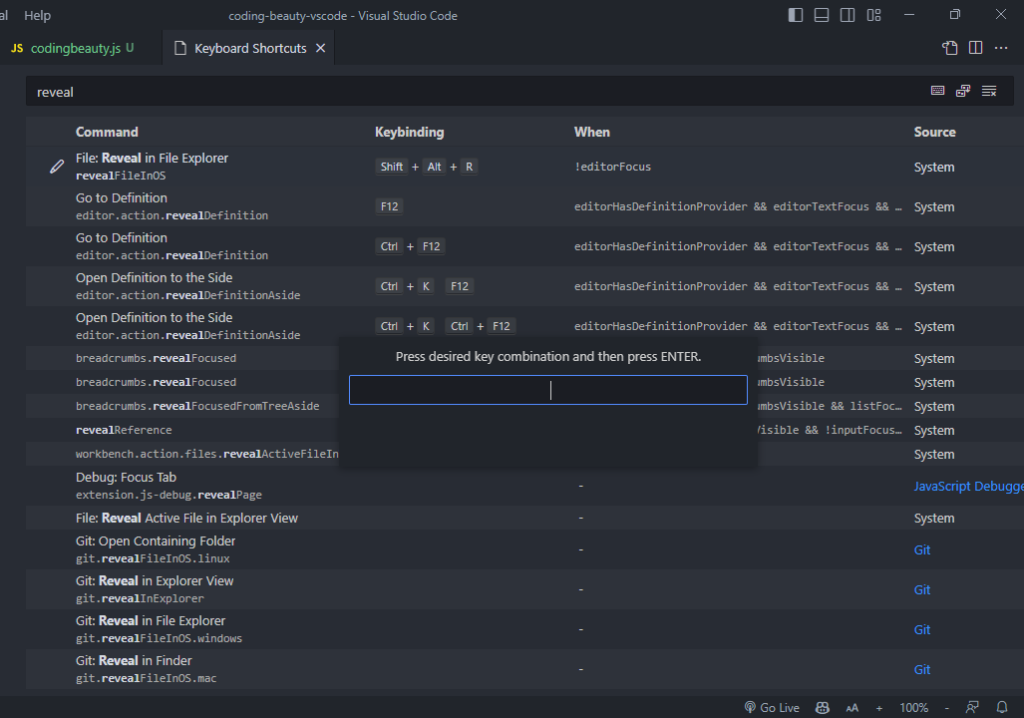
Task: Clear the keybindings search input icon
Action: [x=989, y=91]
